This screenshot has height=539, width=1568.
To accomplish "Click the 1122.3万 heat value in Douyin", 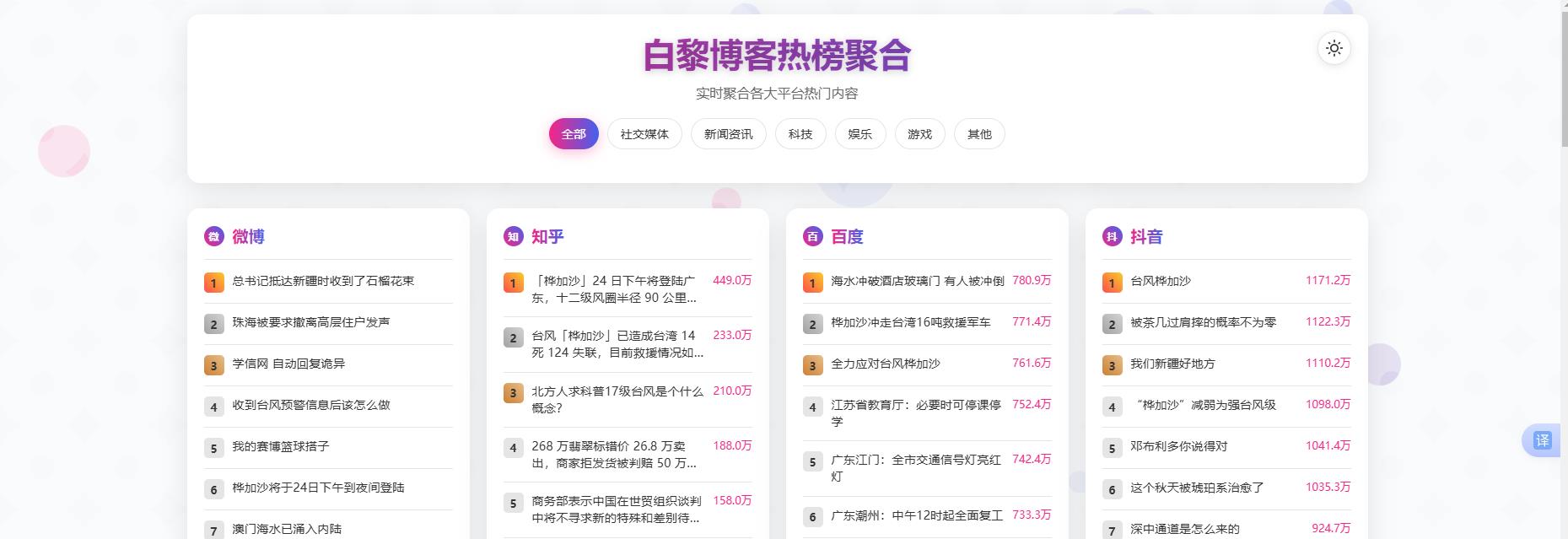I will pyautogui.click(x=1328, y=321).
